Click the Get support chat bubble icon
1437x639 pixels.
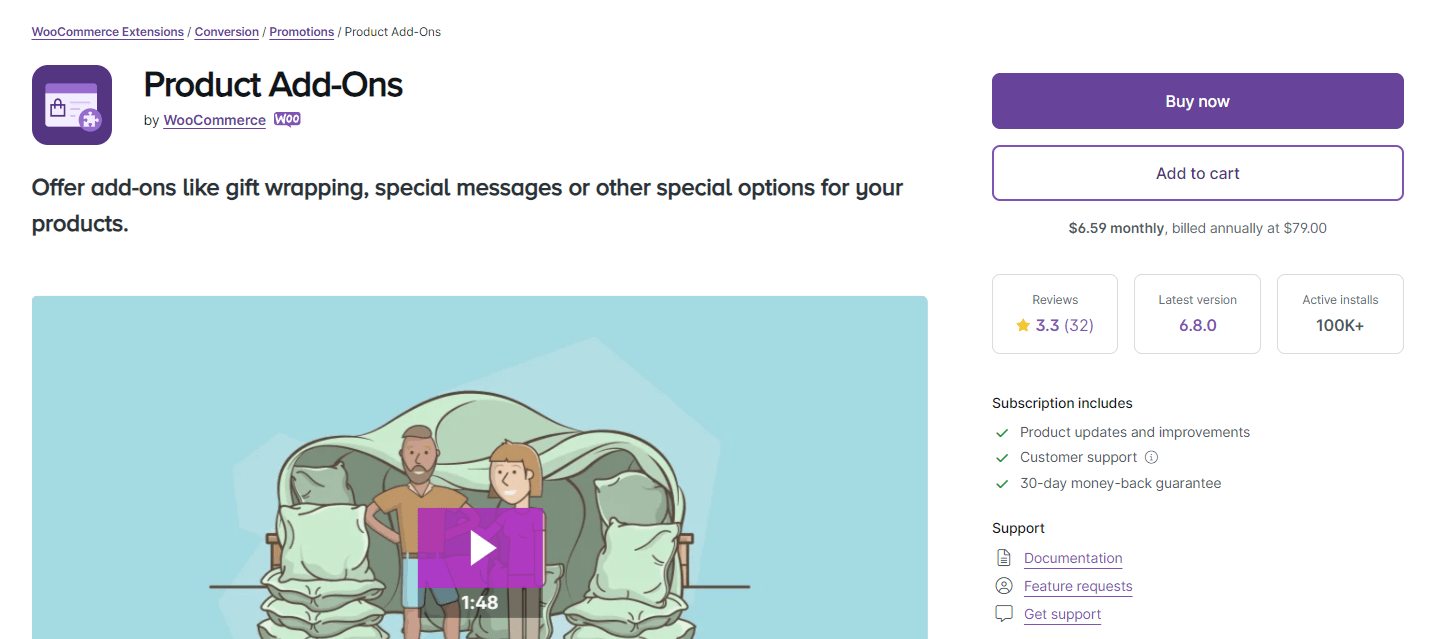(x=1003, y=613)
